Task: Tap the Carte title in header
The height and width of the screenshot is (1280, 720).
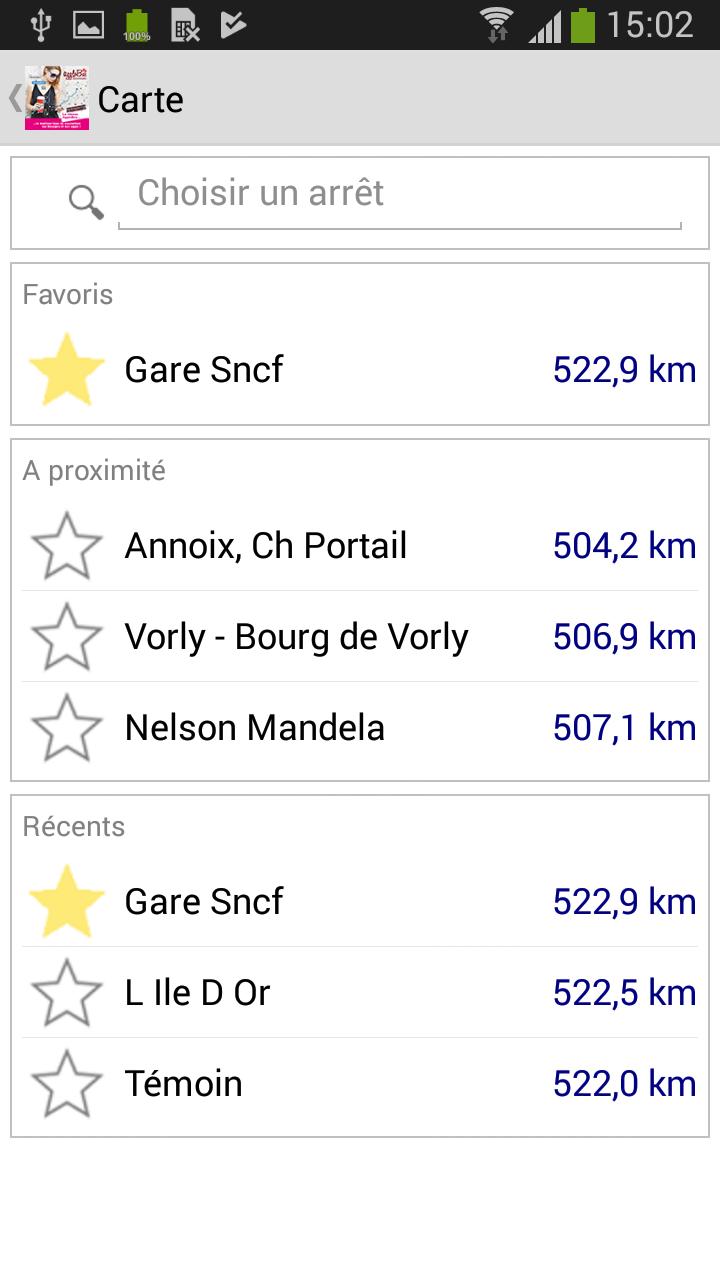Action: 141,100
